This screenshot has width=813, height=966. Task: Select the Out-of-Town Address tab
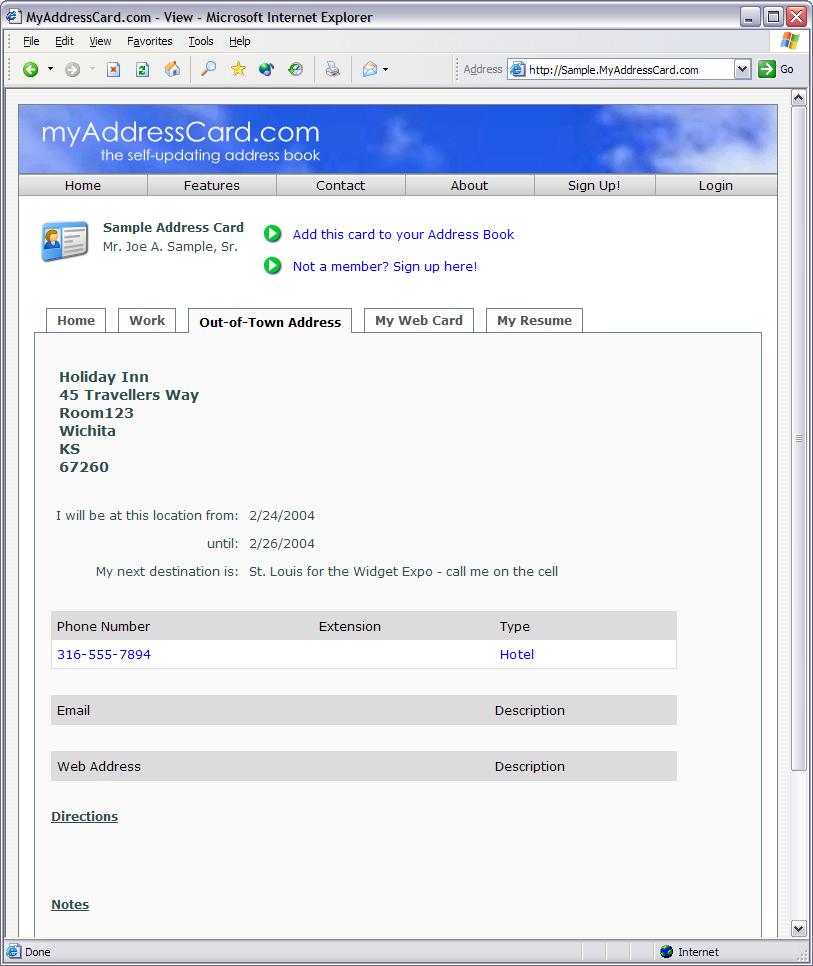coord(270,322)
